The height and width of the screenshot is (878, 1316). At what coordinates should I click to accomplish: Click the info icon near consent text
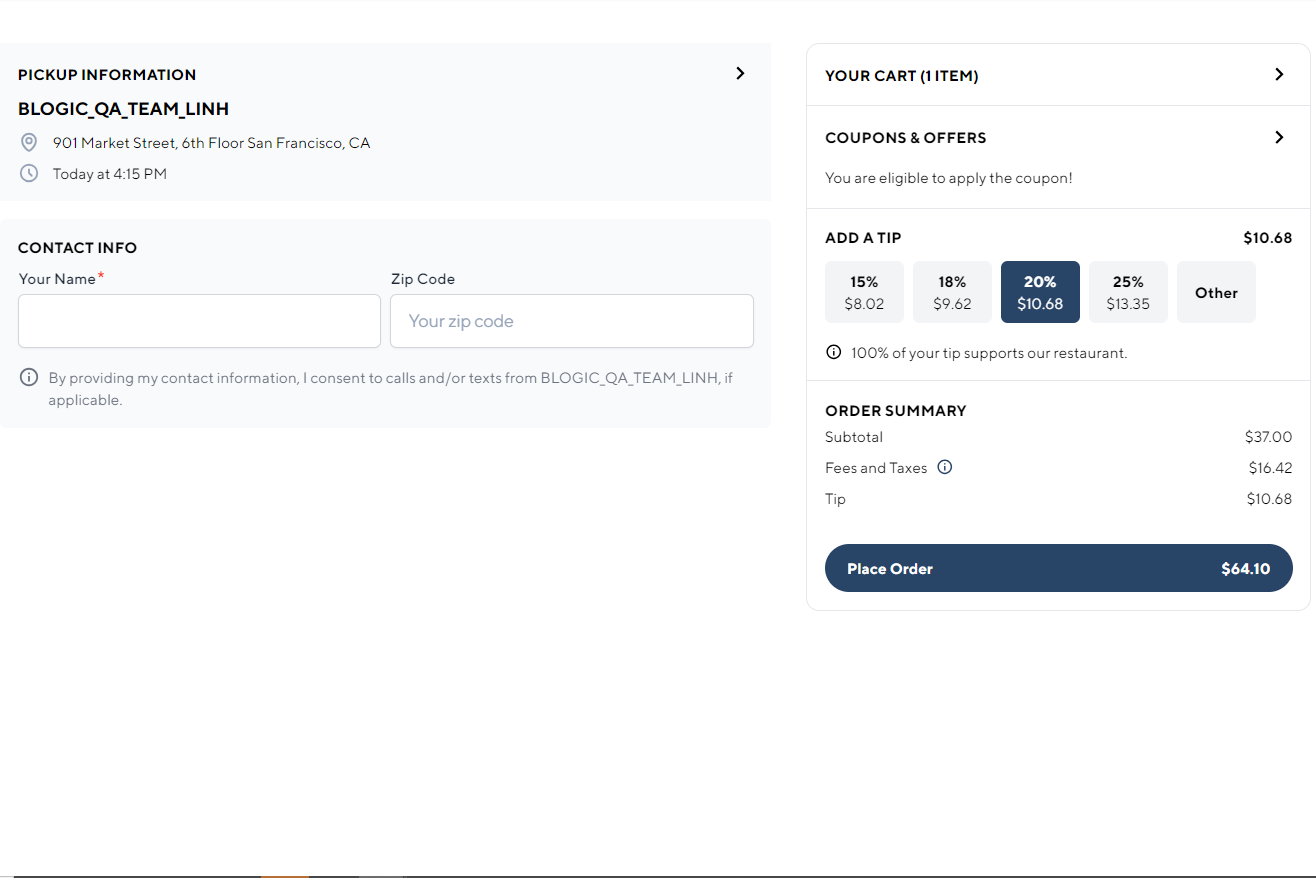point(28,377)
